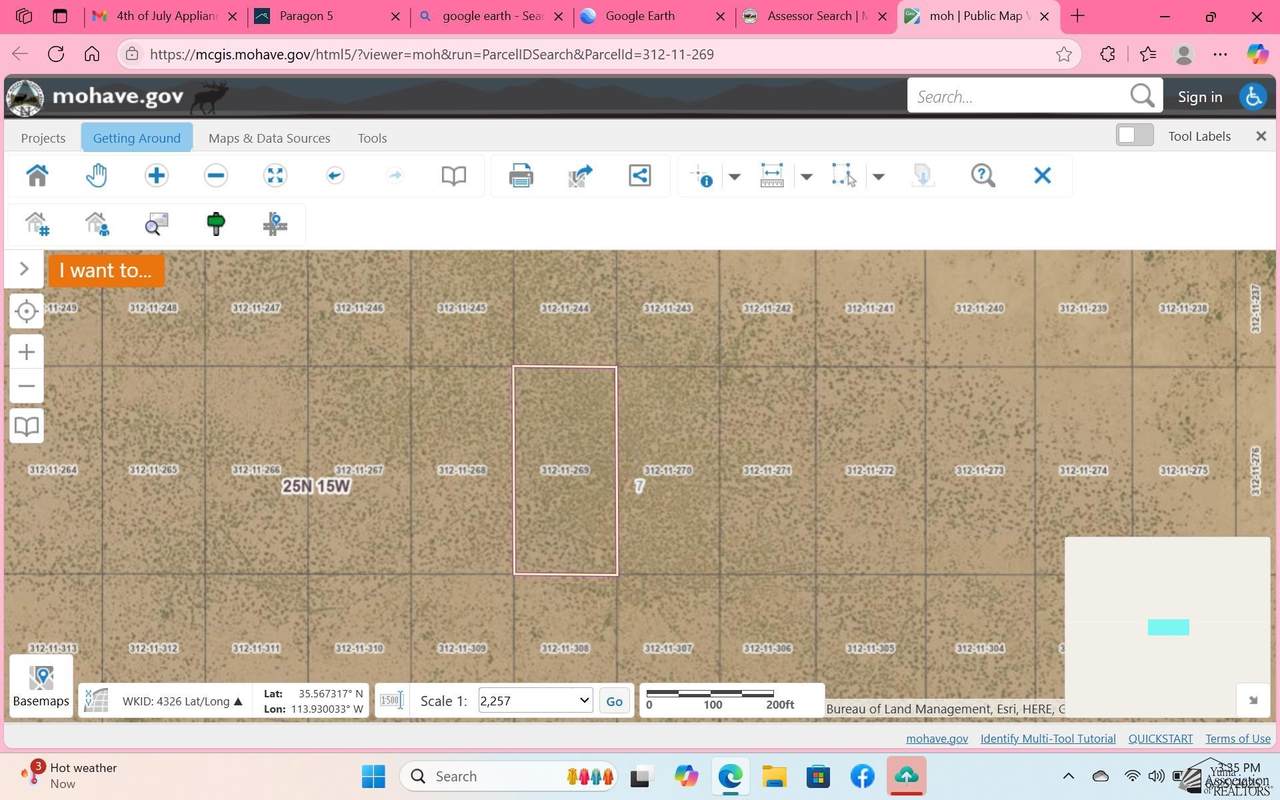The image size is (1280, 800).
Task: Open Microsoft Edge from the taskbar
Action: point(730,776)
